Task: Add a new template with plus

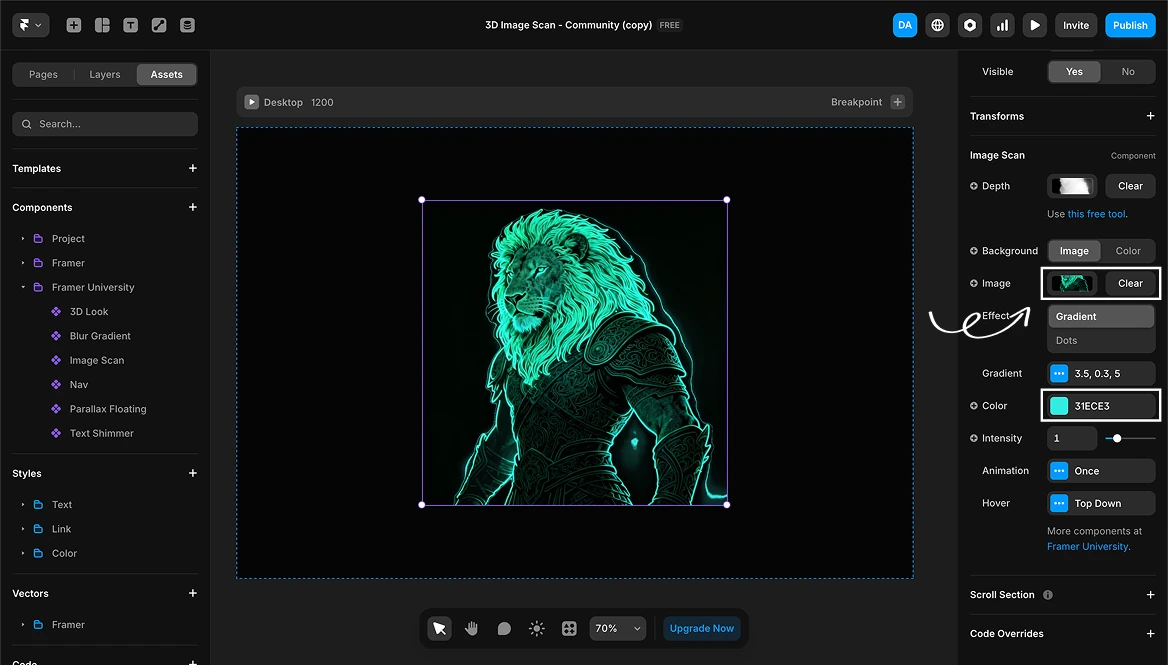Action: click(x=193, y=168)
